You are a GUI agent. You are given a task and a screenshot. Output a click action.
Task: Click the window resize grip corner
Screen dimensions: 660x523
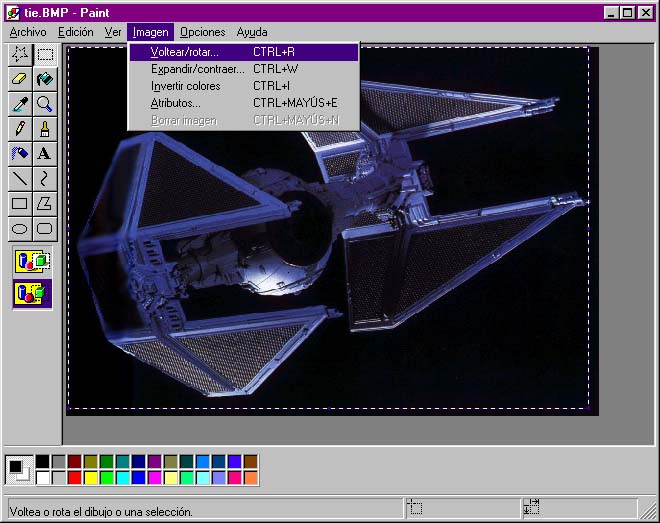[x=647, y=510]
